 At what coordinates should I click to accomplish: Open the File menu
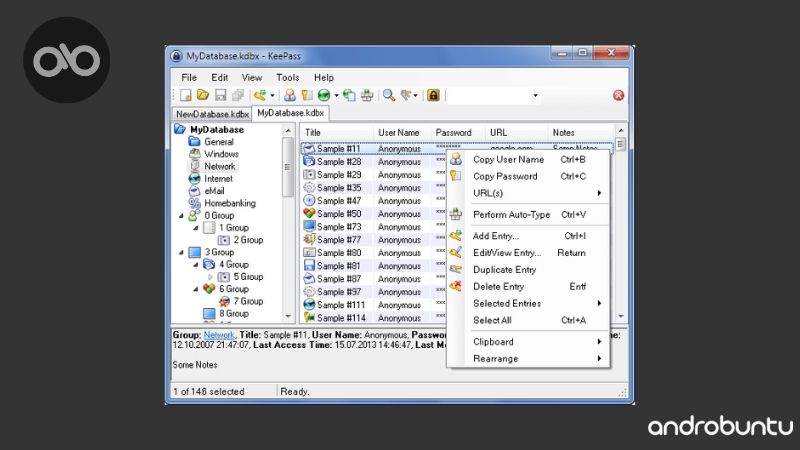pos(189,78)
